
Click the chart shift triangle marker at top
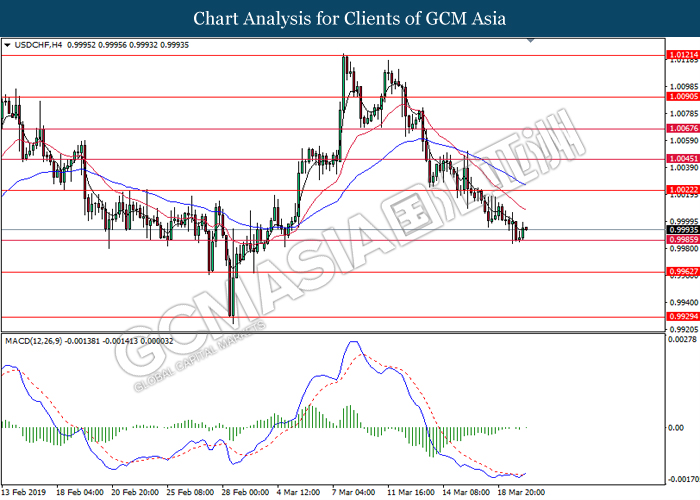coord(530,41)
